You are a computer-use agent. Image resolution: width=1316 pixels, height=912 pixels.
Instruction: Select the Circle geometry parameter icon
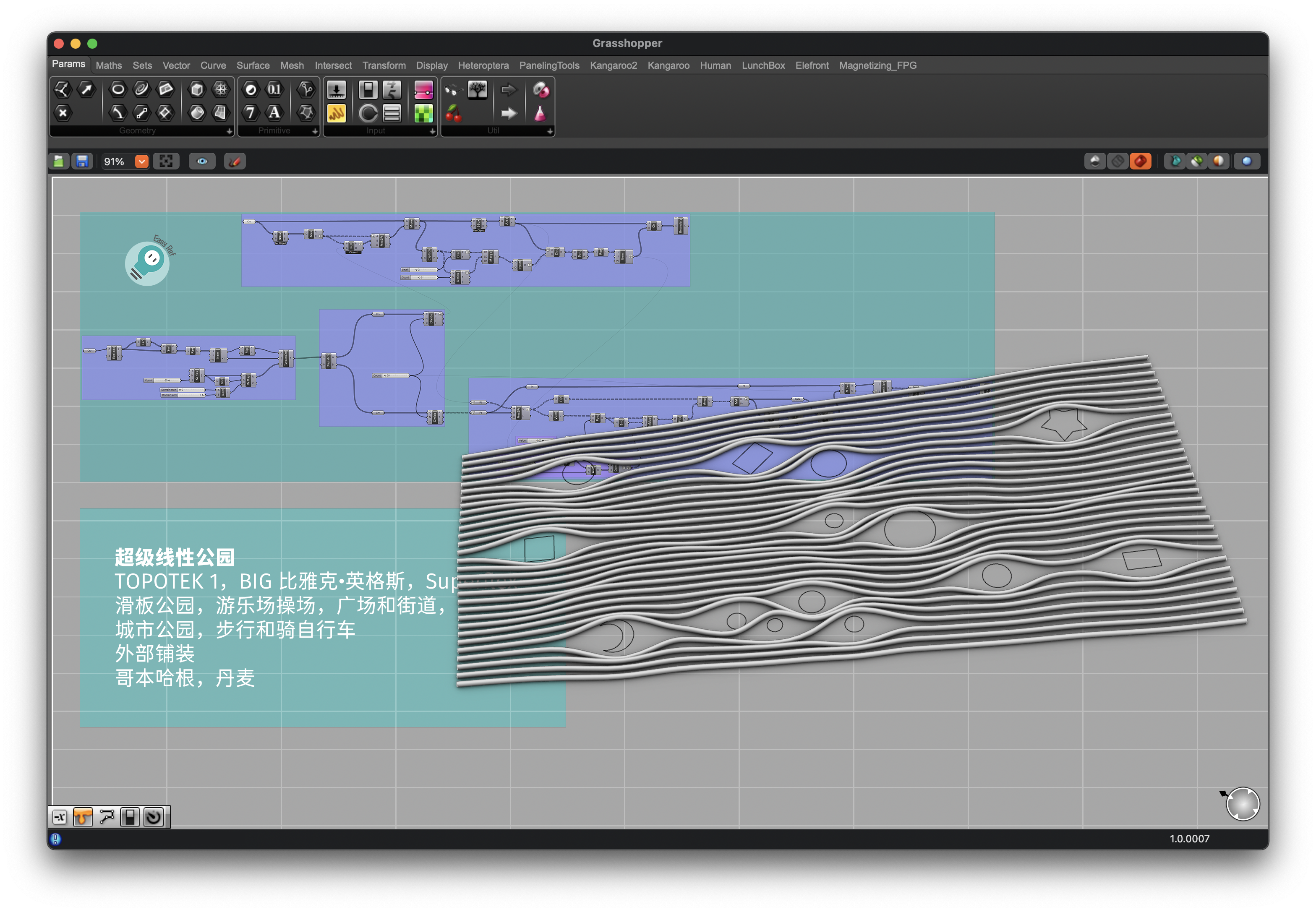[x=118, y=89]
